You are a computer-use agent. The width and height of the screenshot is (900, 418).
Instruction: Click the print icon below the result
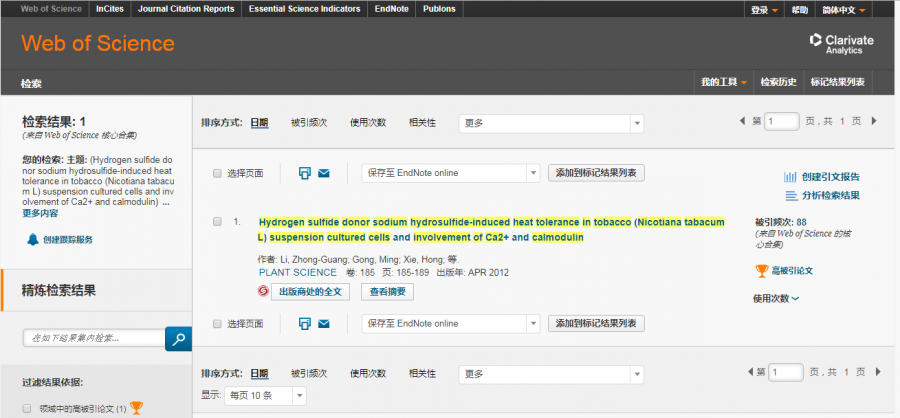pyautogui.click(x=305, y=323)
